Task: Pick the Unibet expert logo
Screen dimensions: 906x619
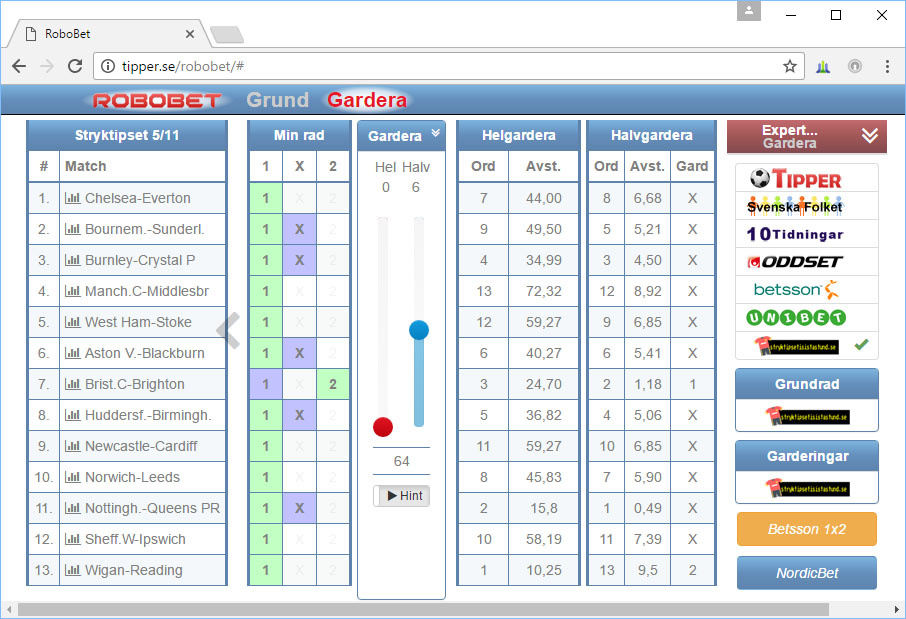Action: click(x=796, y=317)
